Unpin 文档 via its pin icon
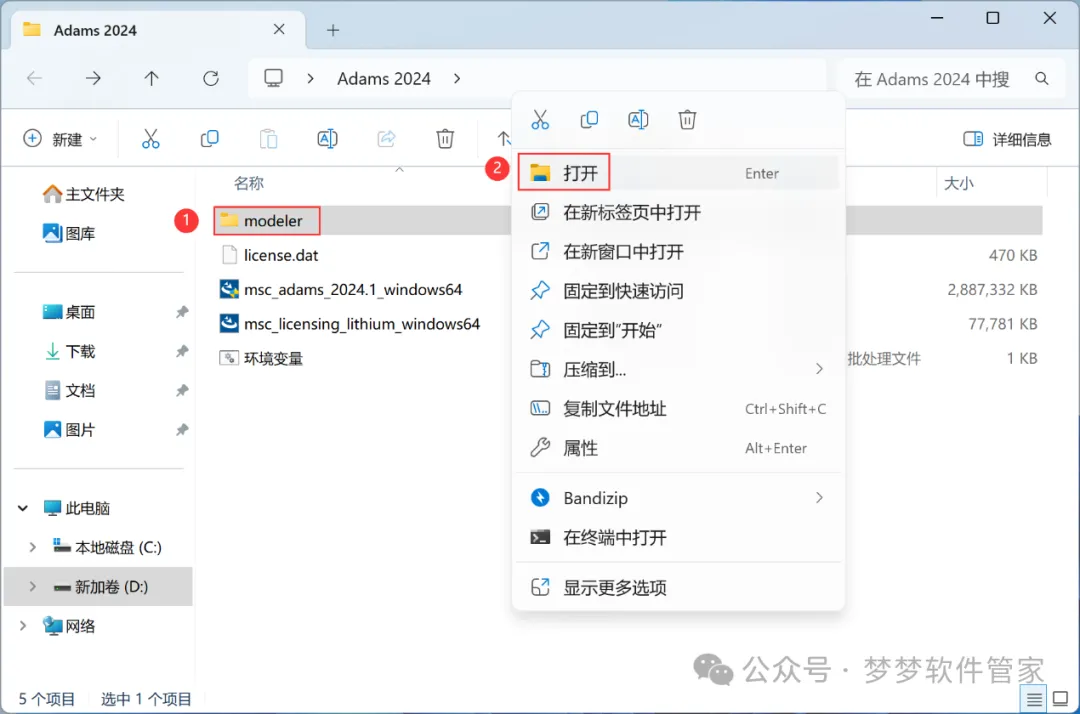 (182, 390)
